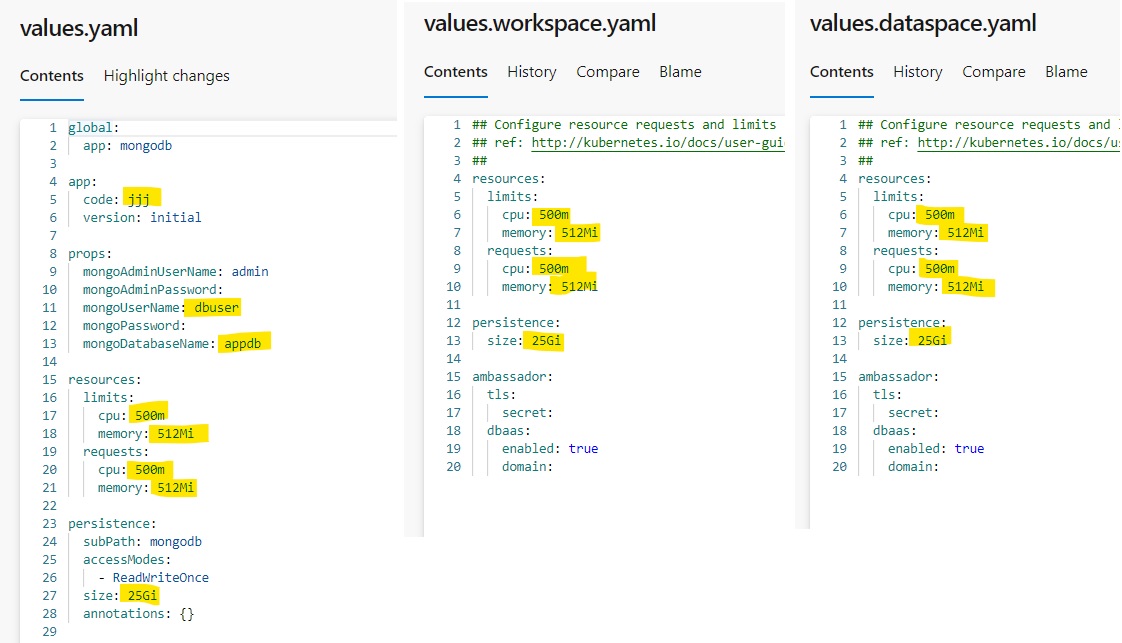Click the persistence size 25Gi in values.yaml
Screen dimensions: 1122x643
tap(143, 596)
